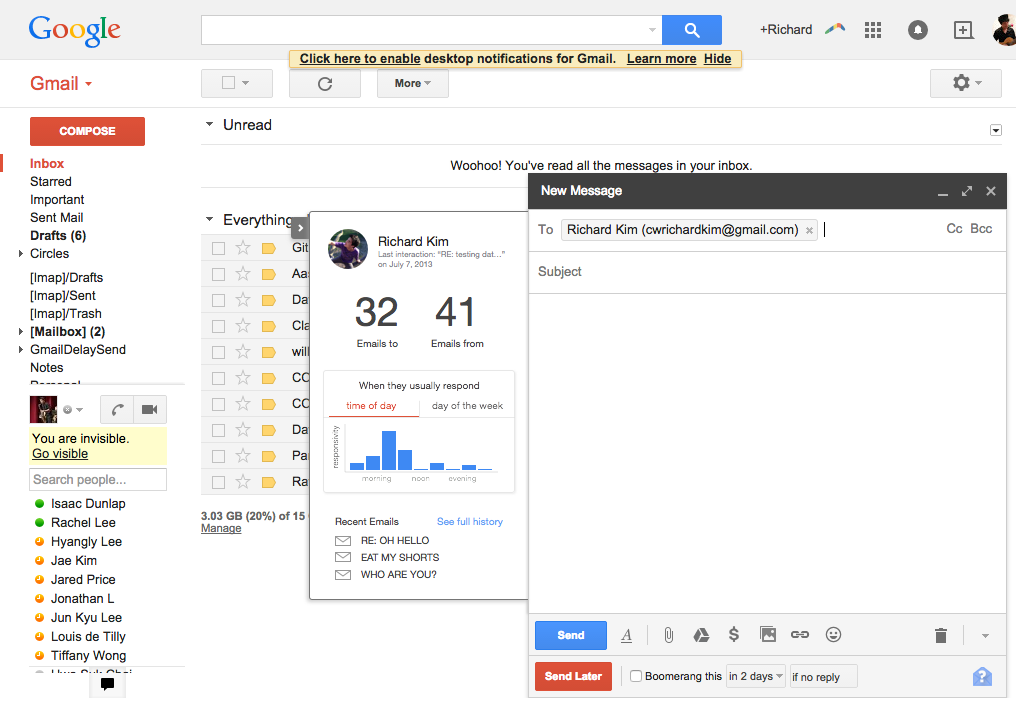The image size is (1016, 704).
Task: Open the RE: OH HELLO recent email
Action: coord(395,541)
